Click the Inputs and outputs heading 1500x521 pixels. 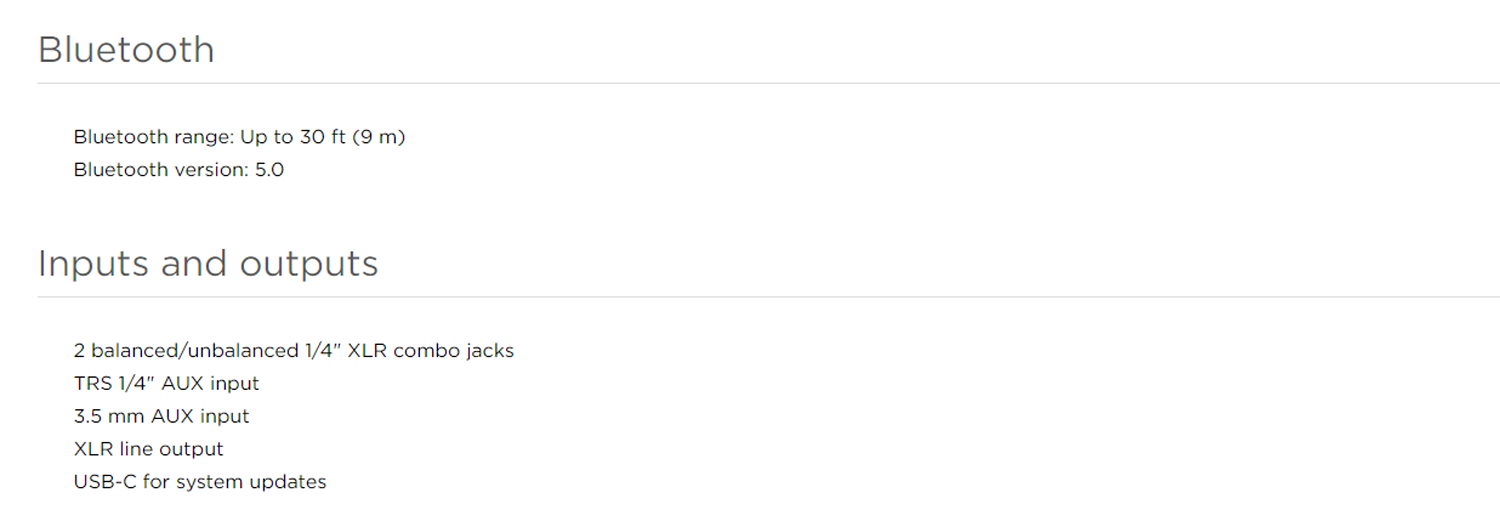click(208, 264)
